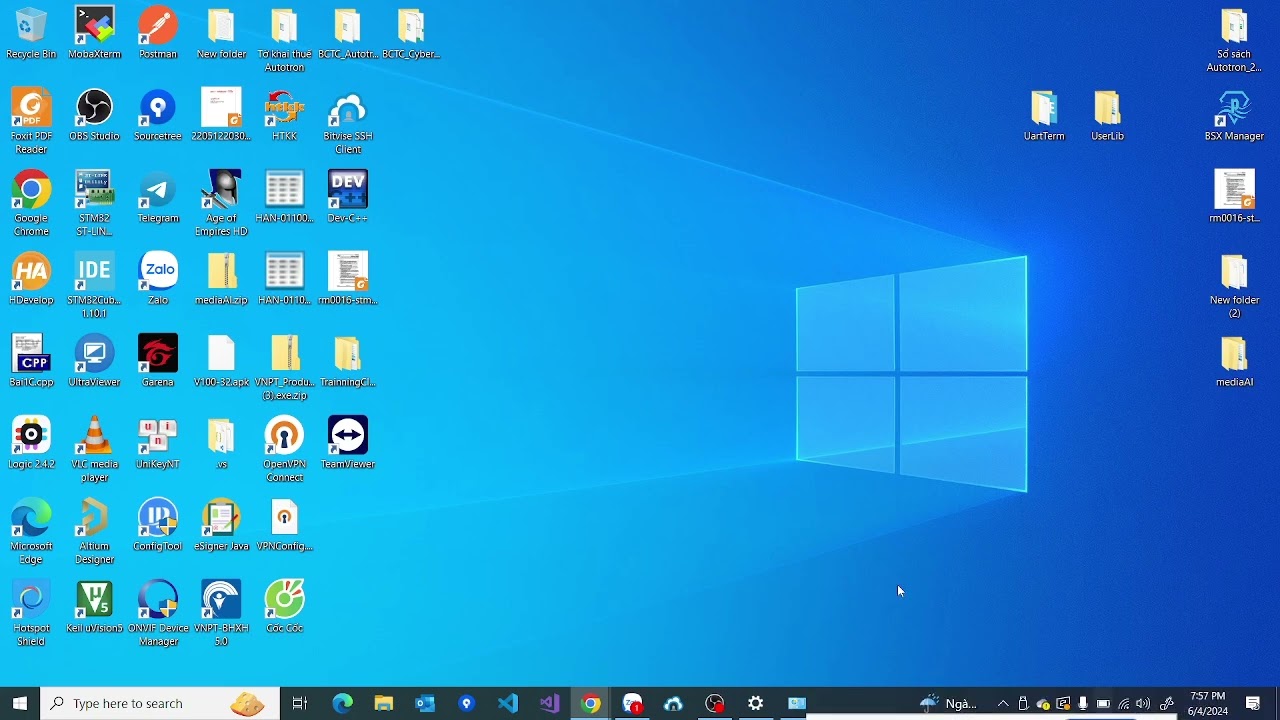Open the notification Action Center
Viewport: 1280px width, 720px height.
coord(1253,704)
